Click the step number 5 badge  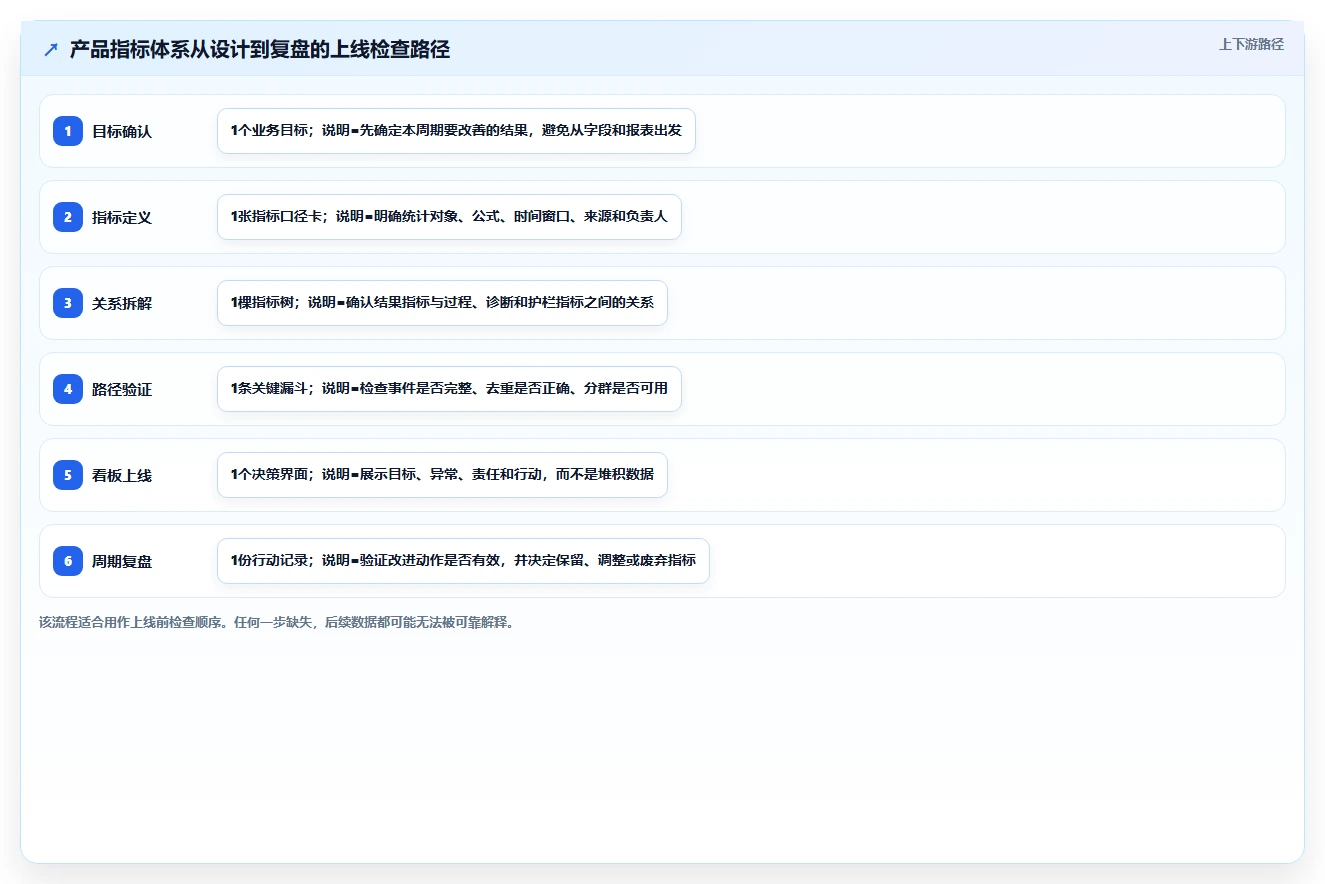coord(68,475)
